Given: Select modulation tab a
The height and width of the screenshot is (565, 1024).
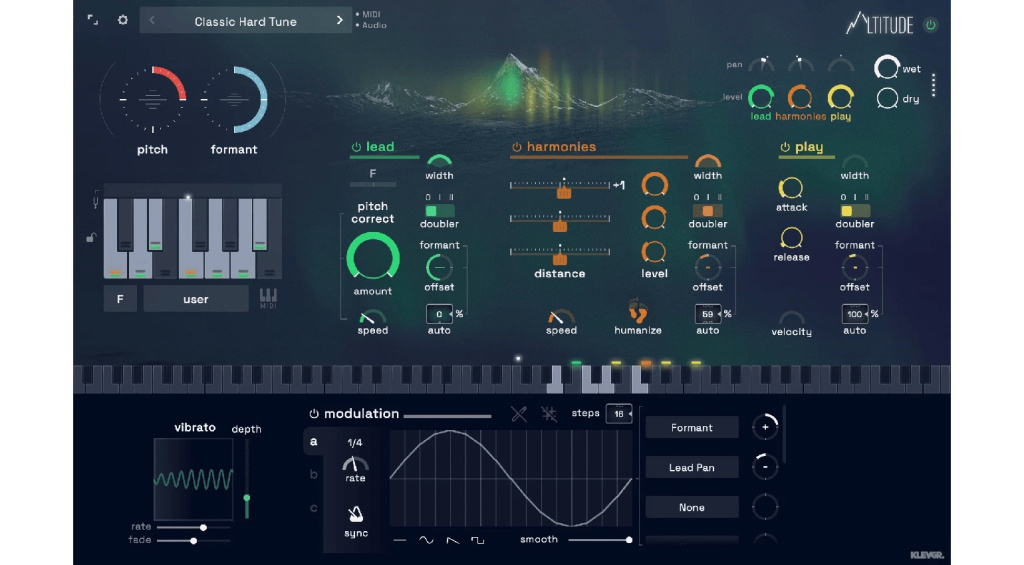Looking at the screenshot, I should click(314, 442).
